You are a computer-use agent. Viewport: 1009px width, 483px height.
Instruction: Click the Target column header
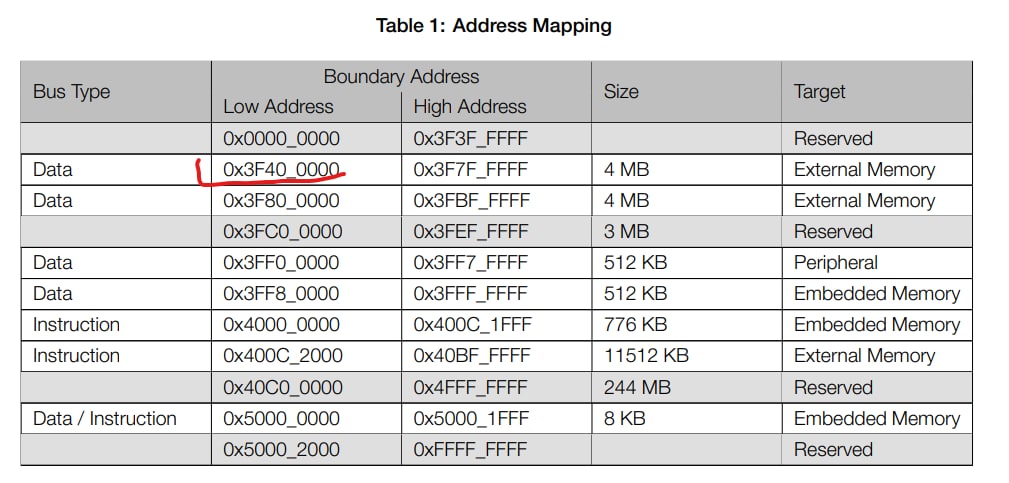819,92
